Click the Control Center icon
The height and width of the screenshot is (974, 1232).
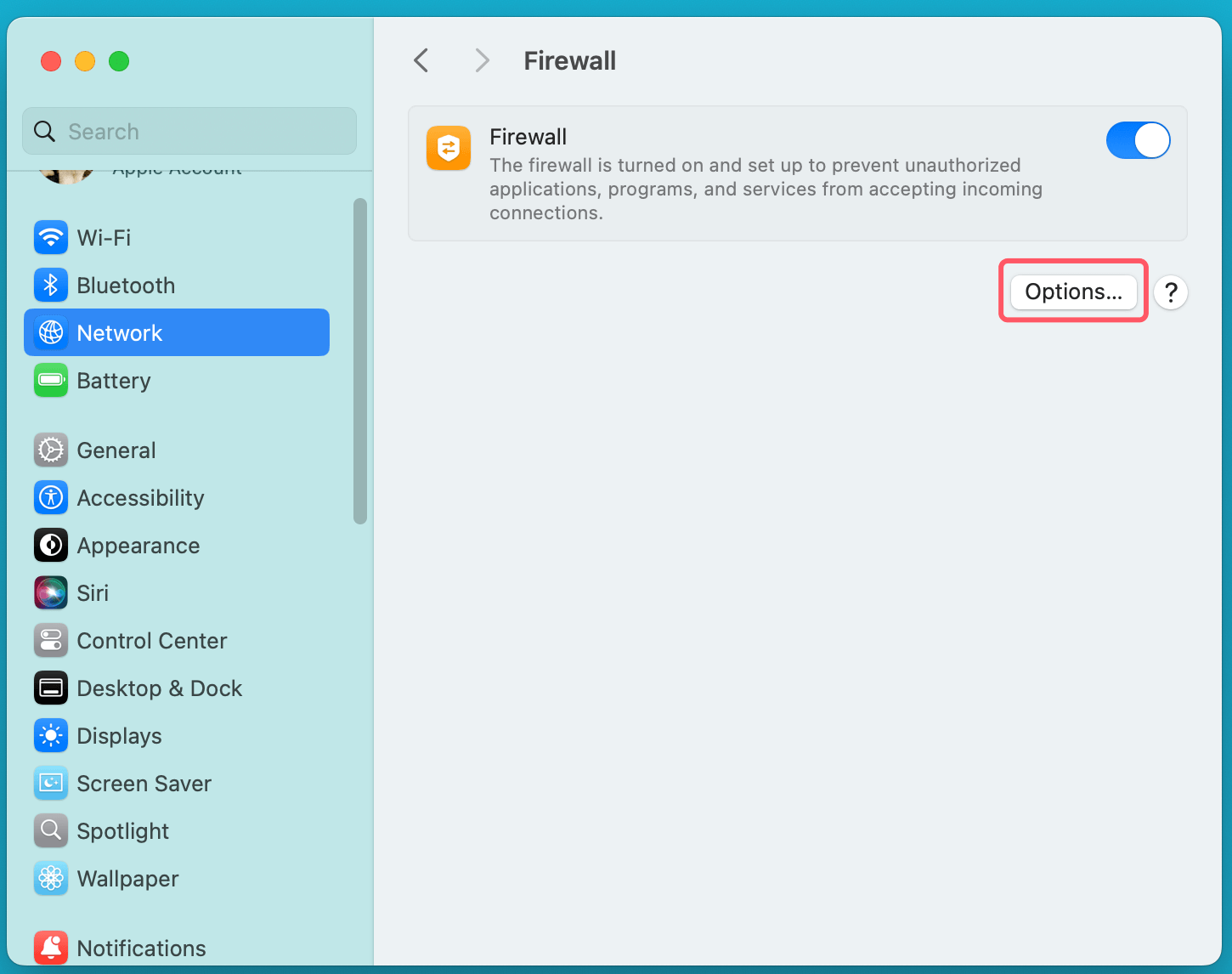pos(51,640)
